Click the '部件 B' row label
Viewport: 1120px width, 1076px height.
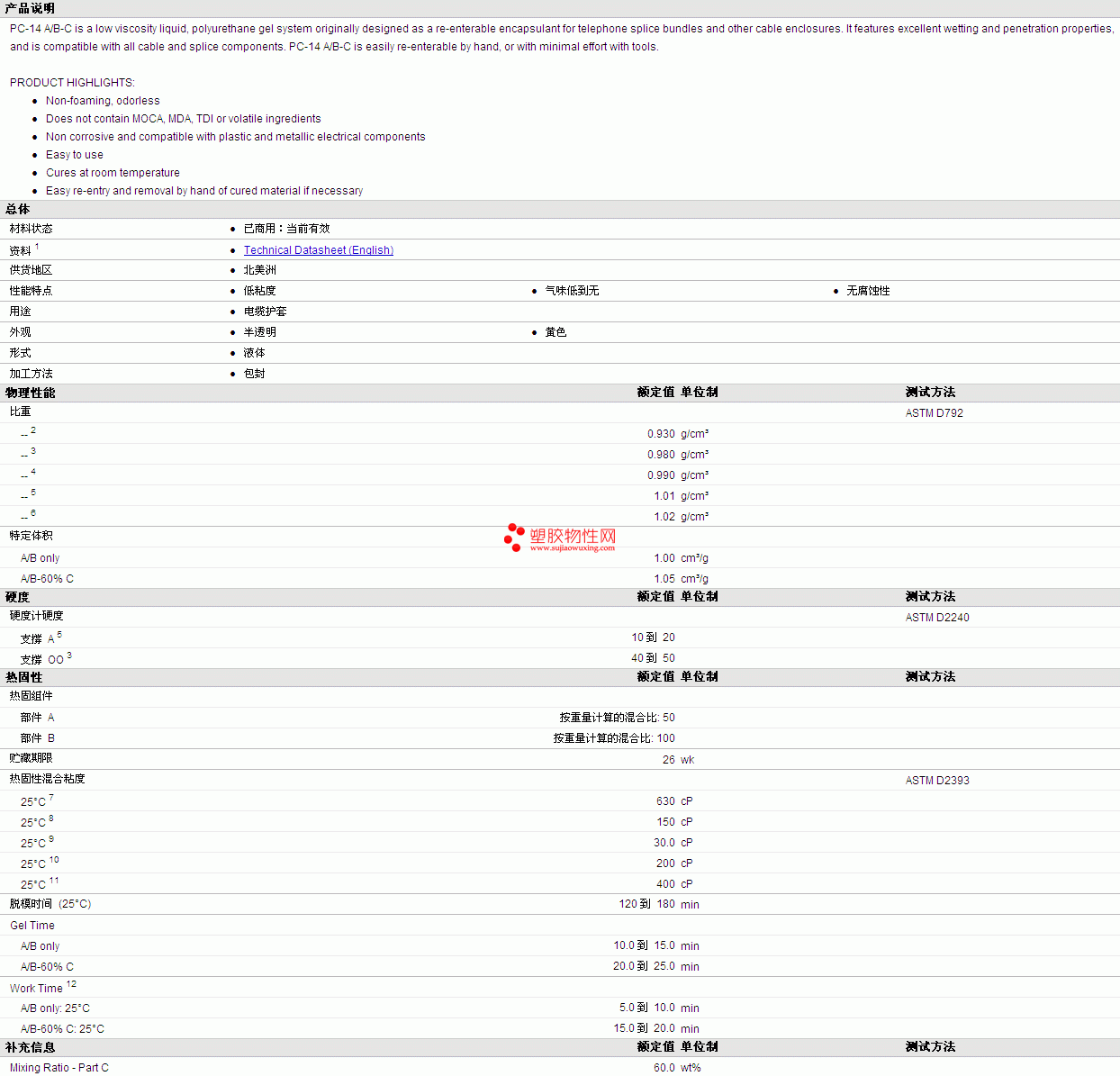pos(38,738)
